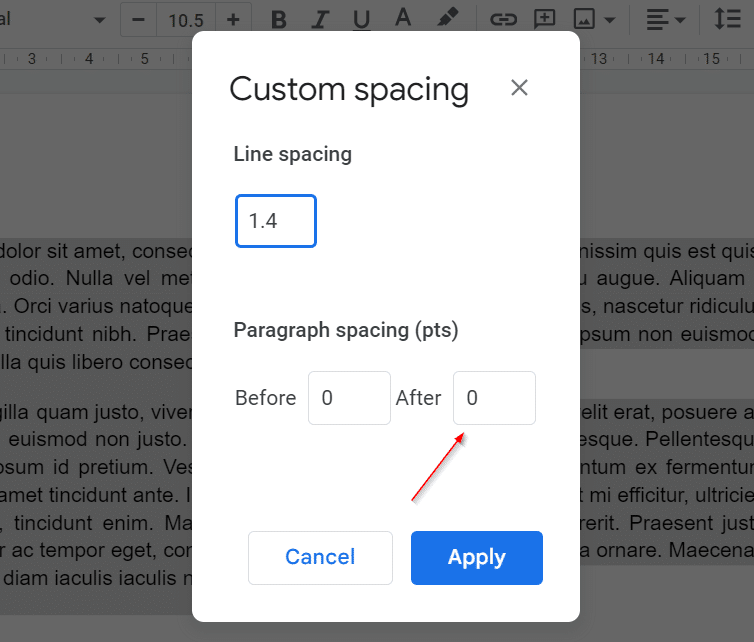The image size is (754, 642).
Task: Toggle bold formatting
Action: point(279,20)
